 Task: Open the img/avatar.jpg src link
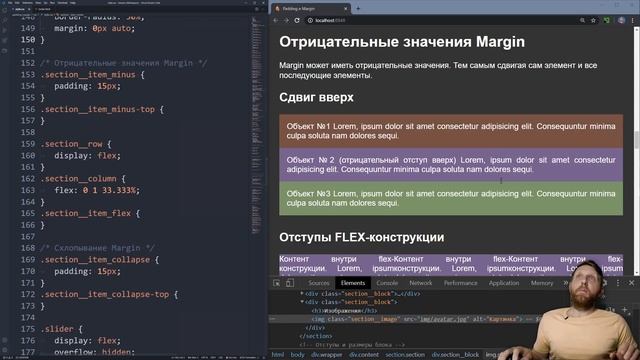click(x=443, y=319)
